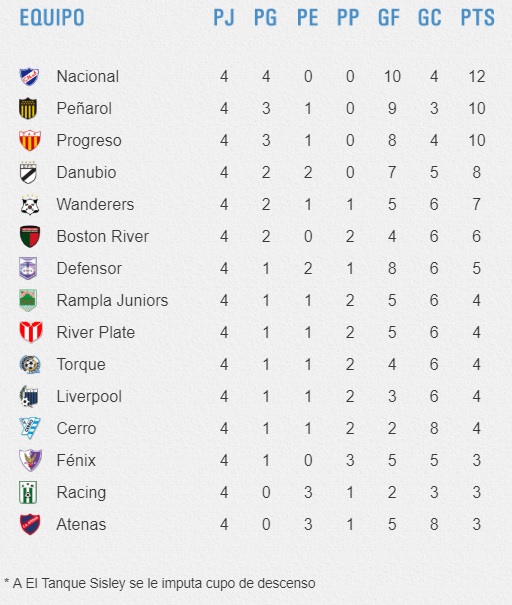Open the Fénix team name
512x605 pixels.
pyautogui.click(x=76, y=460)
